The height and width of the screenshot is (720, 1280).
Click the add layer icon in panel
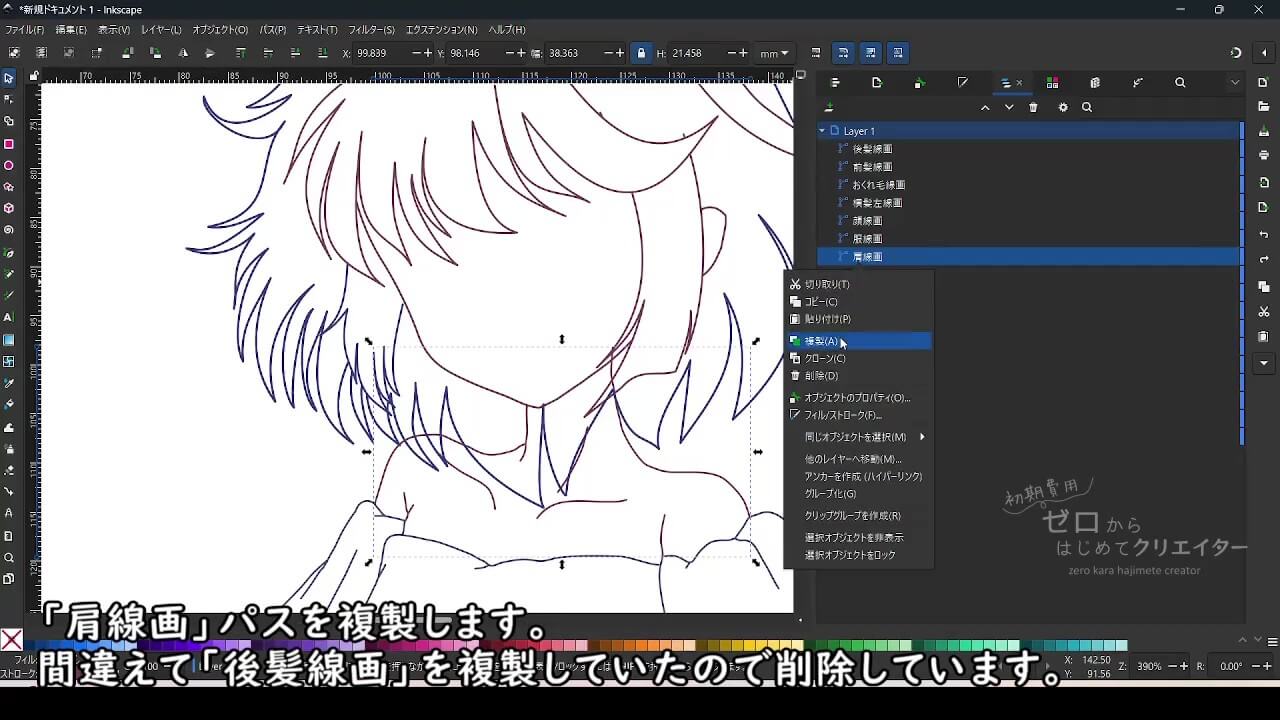click(x=829, y=108)
